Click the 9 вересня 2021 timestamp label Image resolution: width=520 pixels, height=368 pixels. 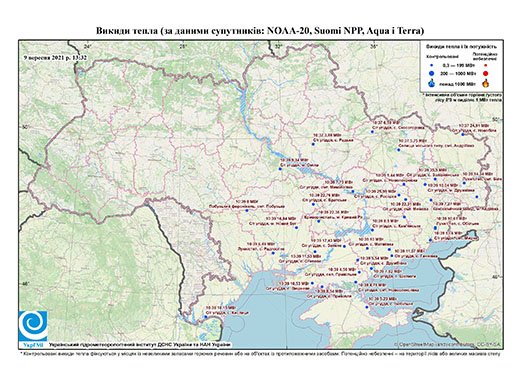click(x=55, y=57)
